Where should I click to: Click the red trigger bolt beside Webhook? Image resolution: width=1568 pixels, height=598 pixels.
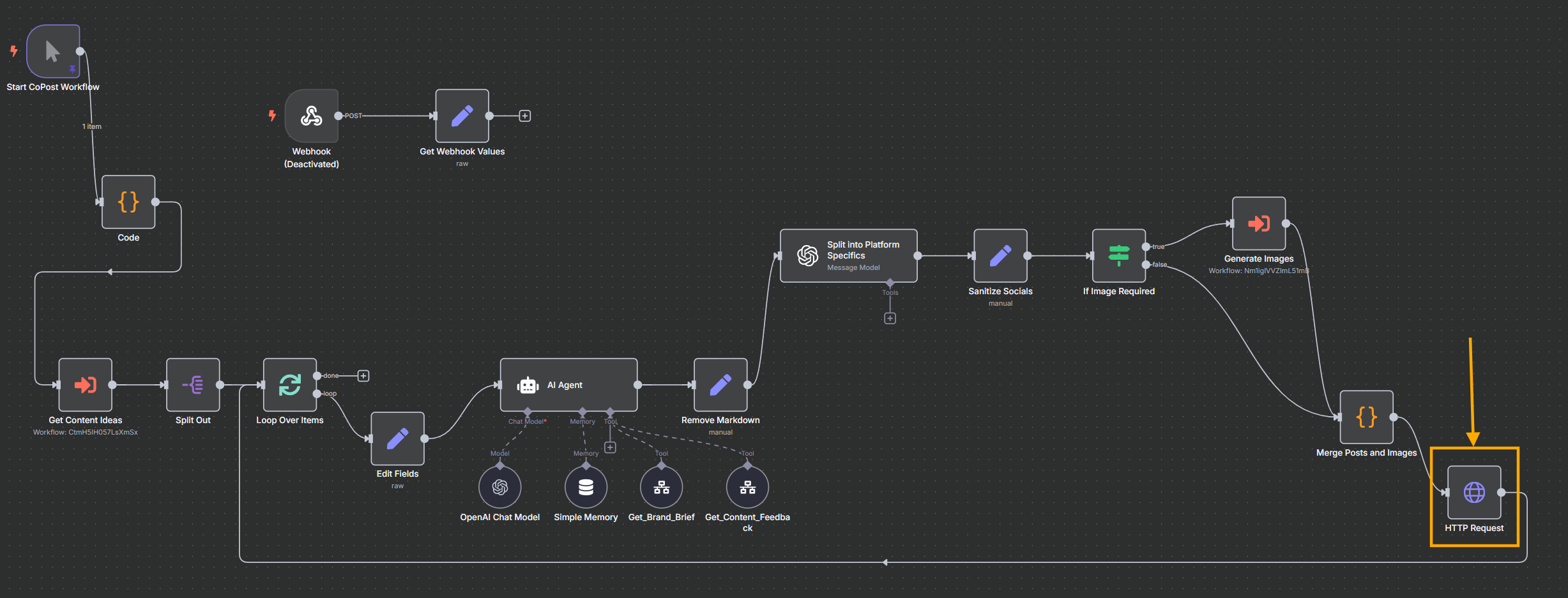point(272,116)
